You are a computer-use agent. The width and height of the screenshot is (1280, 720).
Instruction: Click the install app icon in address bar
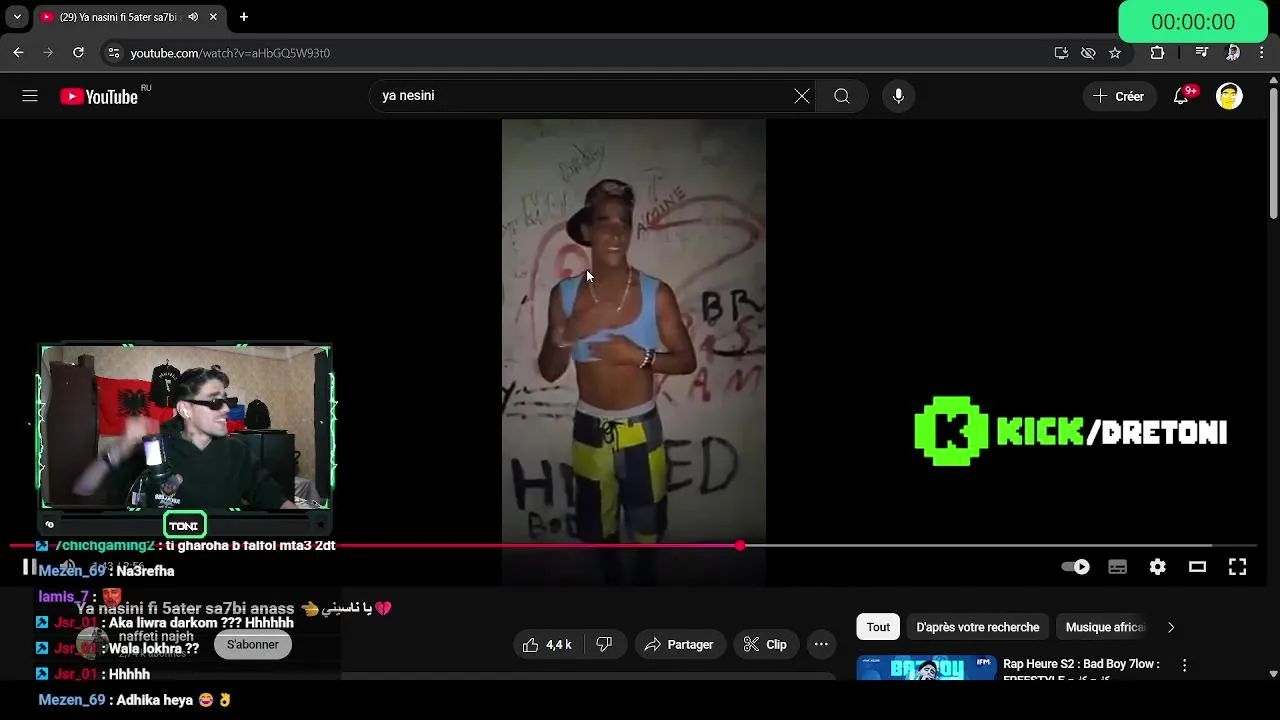[x=1061, y=53]
